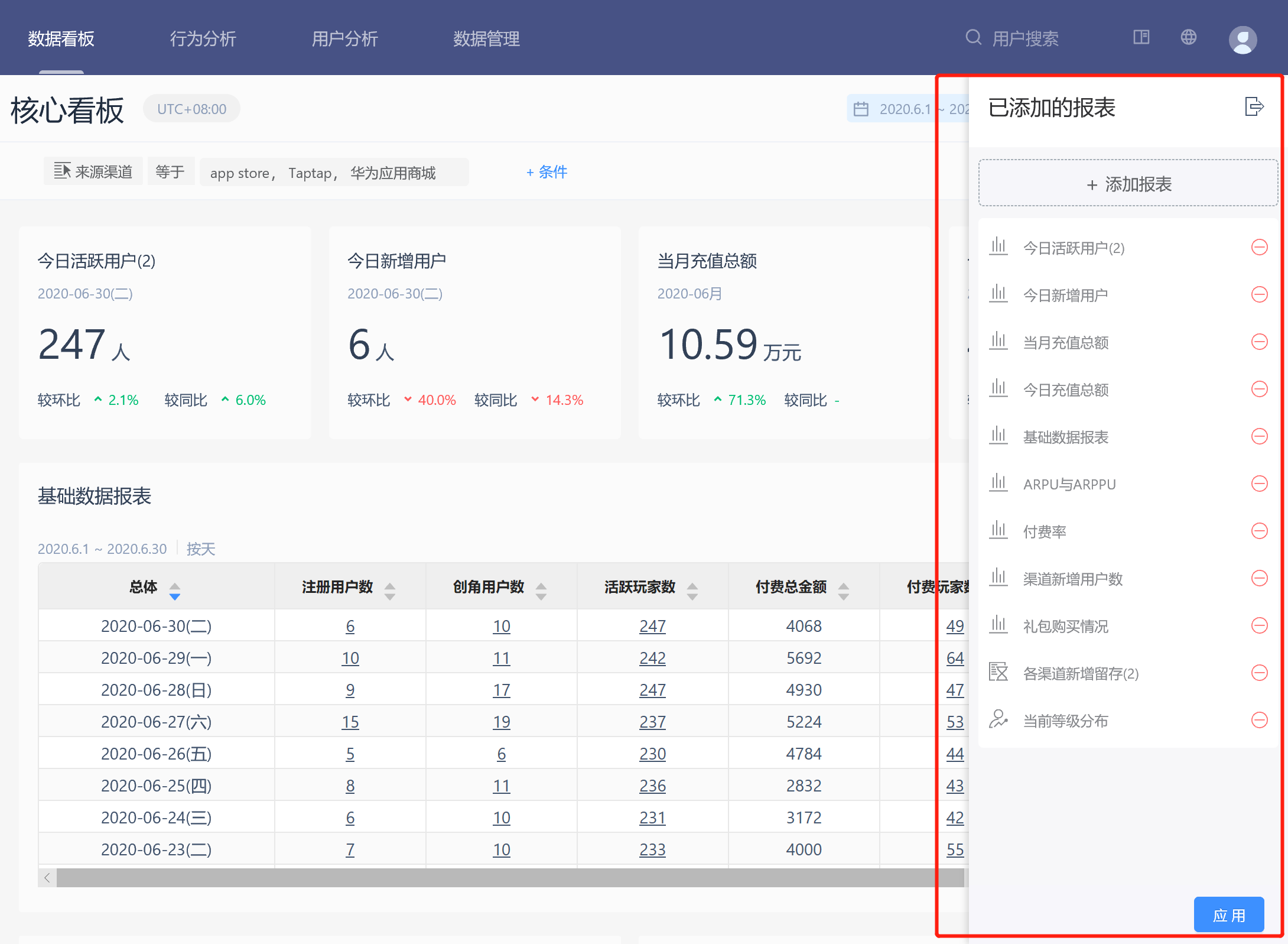Add a filter with + 条件
Screen dimensions: 1288x944
(547, 172)
